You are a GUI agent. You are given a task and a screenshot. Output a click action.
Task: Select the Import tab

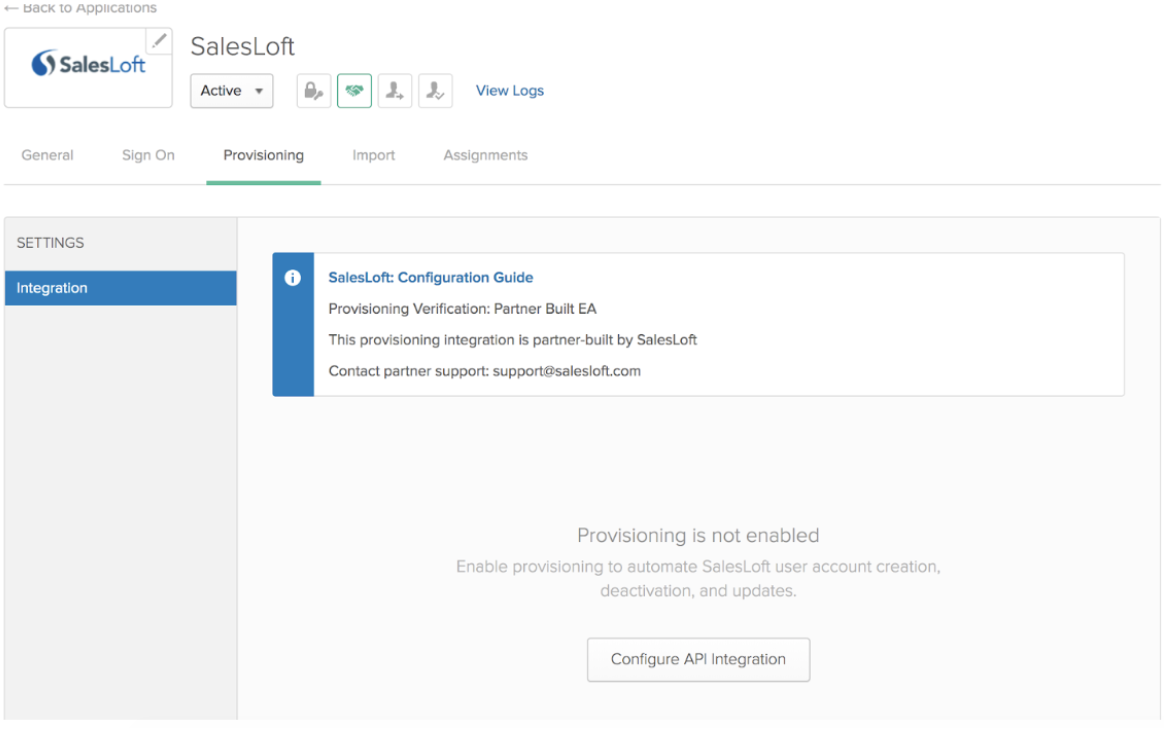(373, 155)
